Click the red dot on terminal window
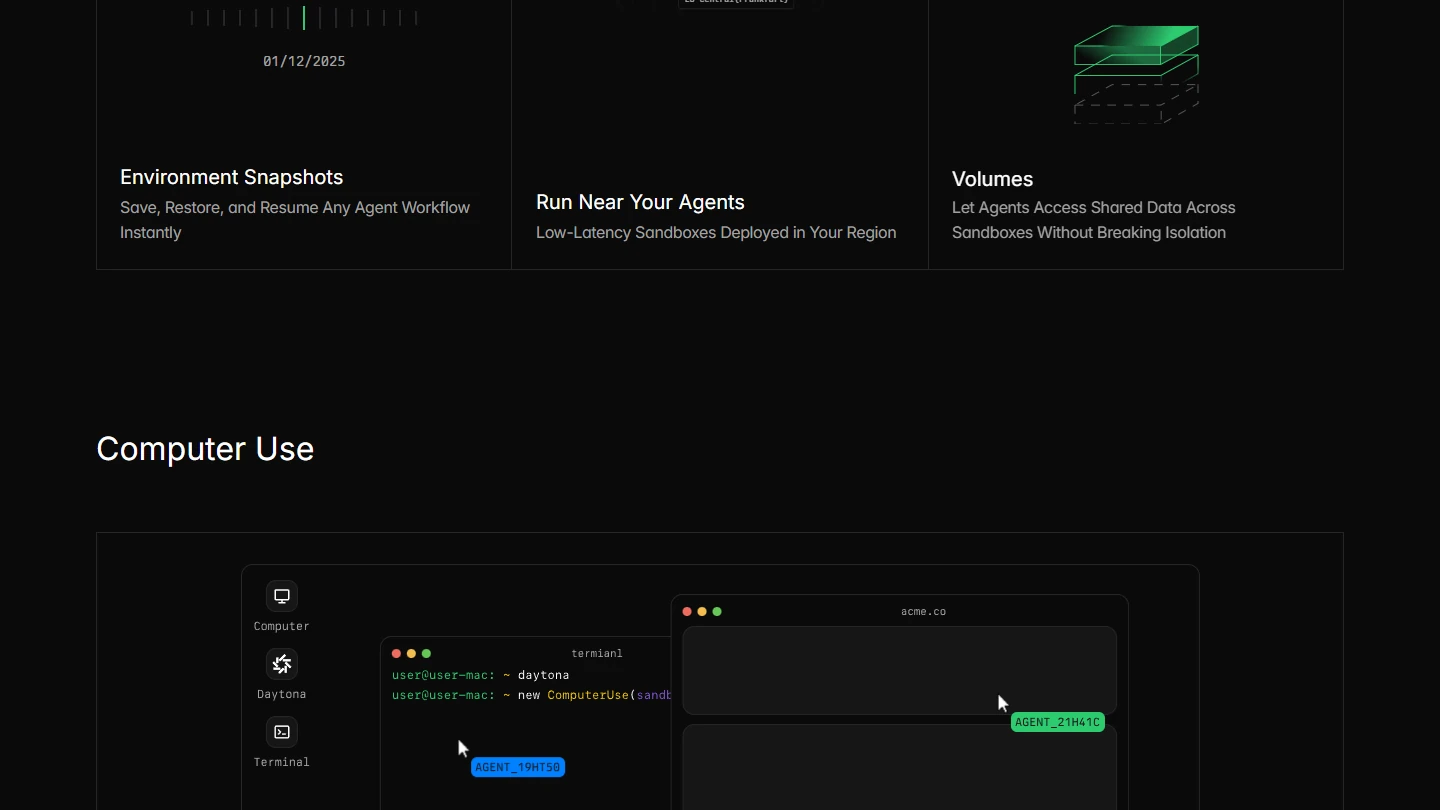 click(x=396, y=653)
